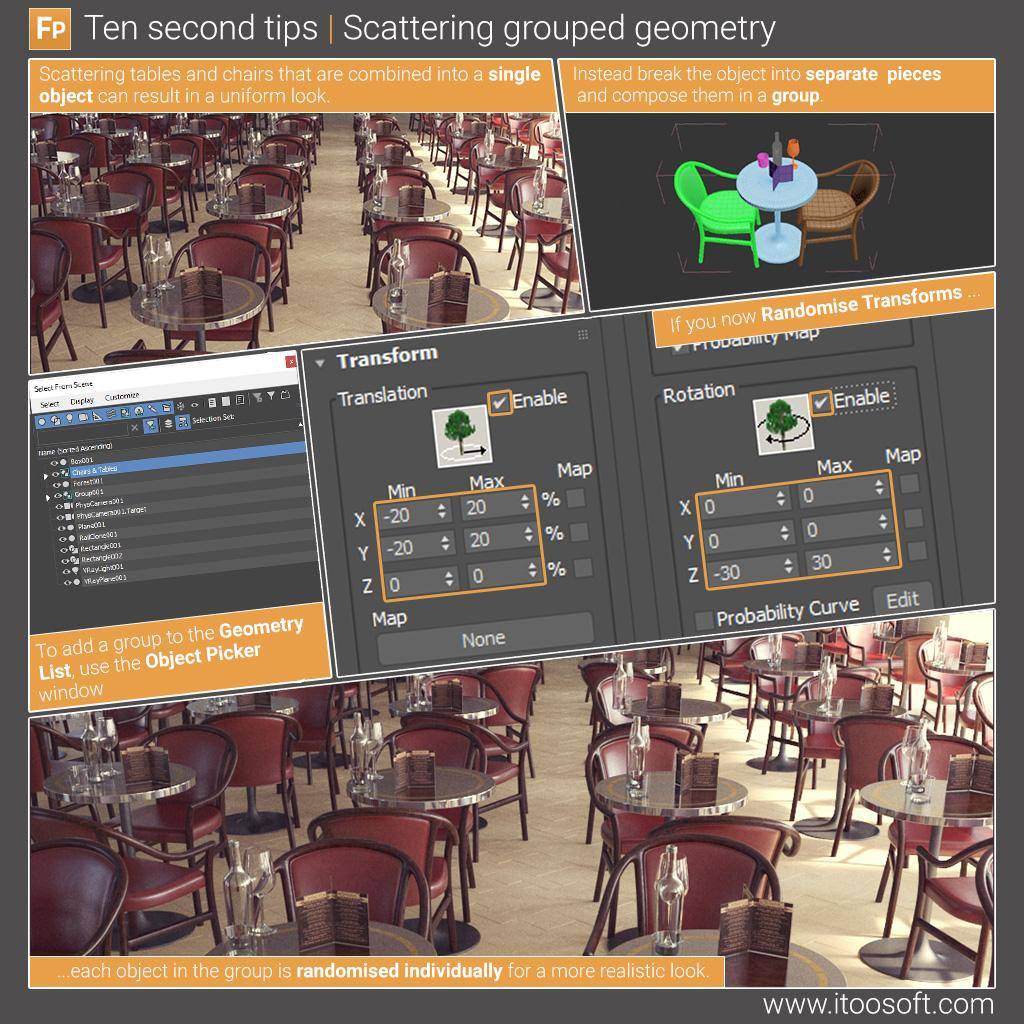This screenshot has height=1024, width=1024.
Task: Click Edit next to Probability Curve
Action: [905, 598]
